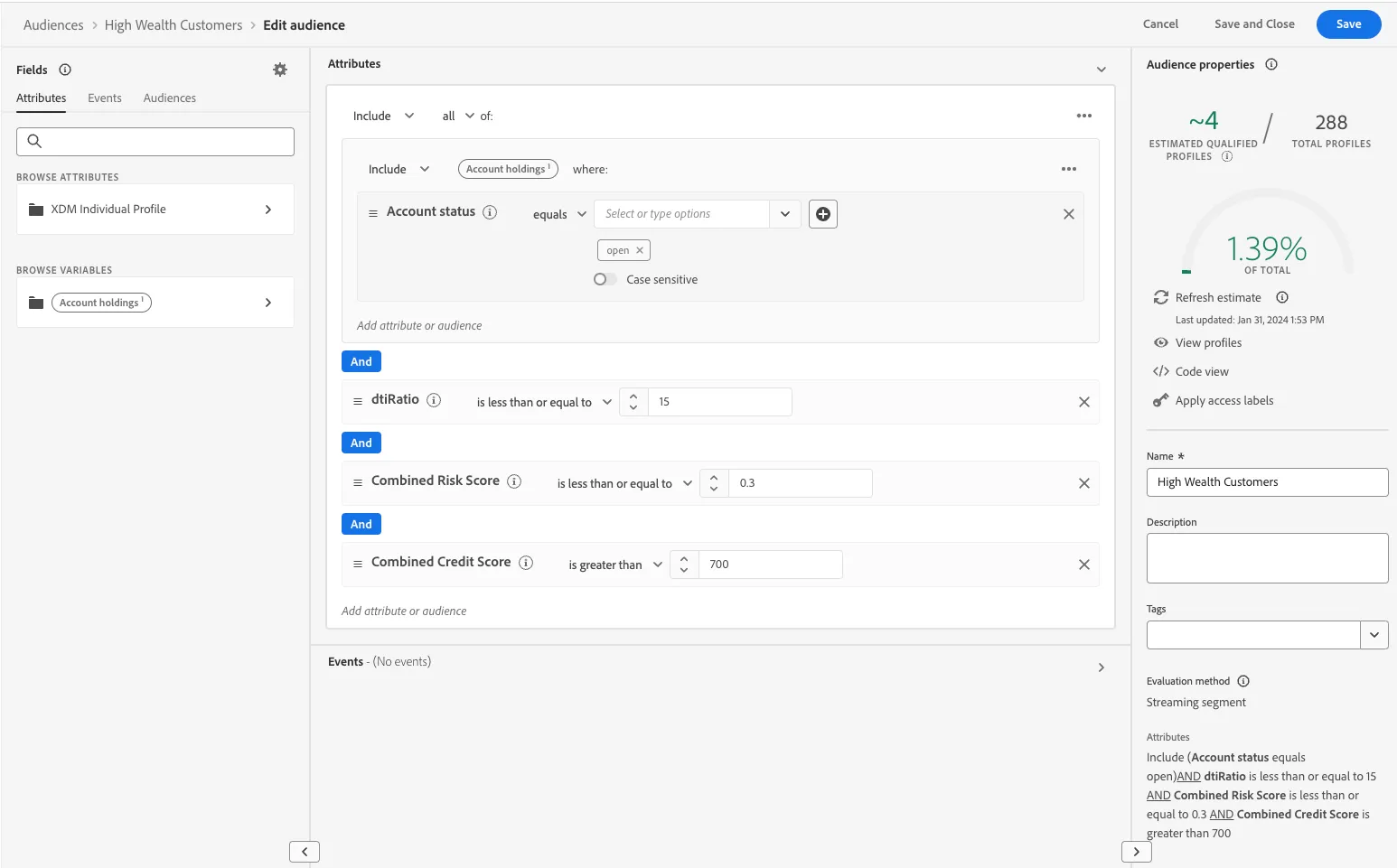Open Code view
1397x868 pixels.
tap(1202, 371)
